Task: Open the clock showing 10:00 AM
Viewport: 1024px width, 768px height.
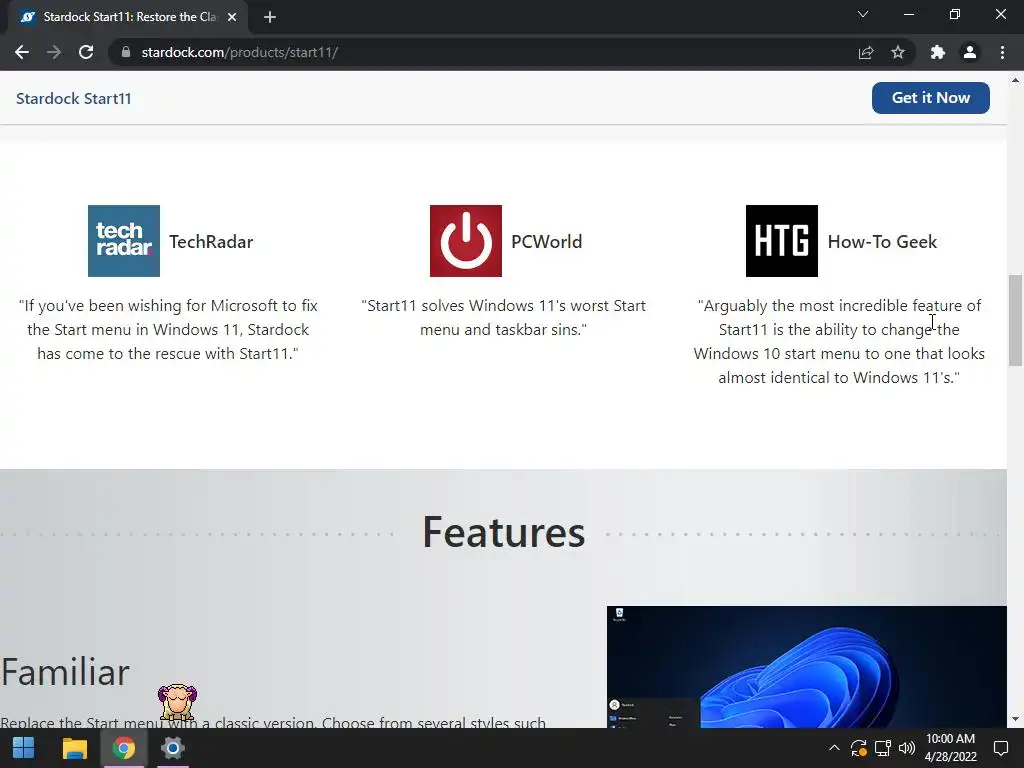Action: [x=951, y=748]
